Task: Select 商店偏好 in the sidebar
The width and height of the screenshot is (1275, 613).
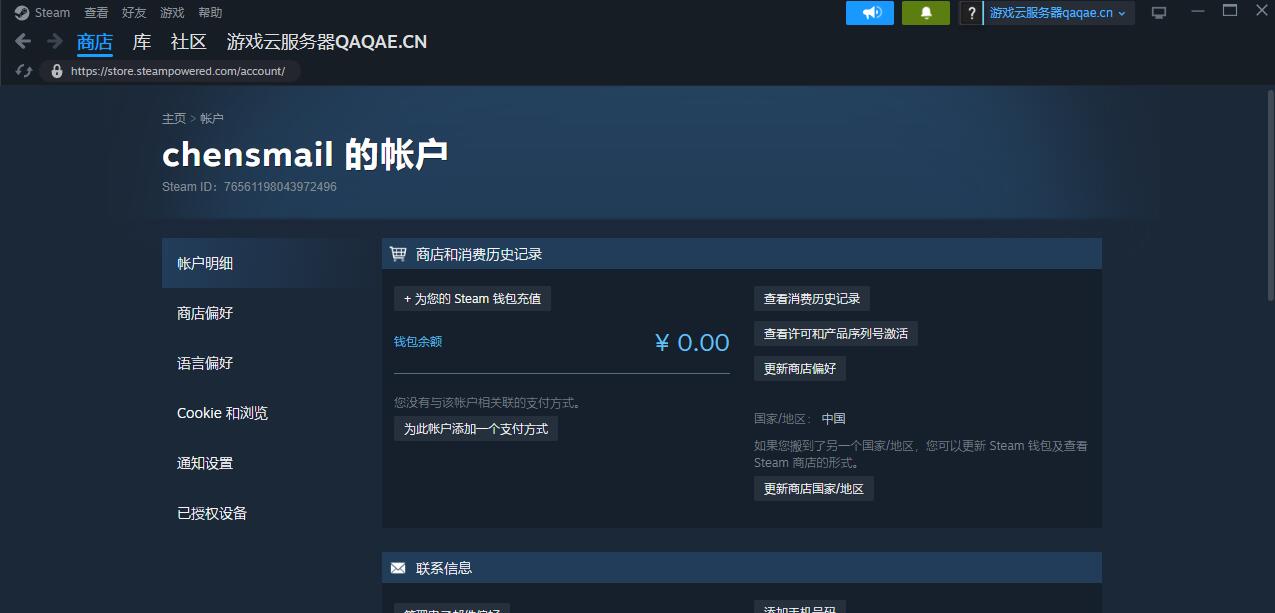Action: pos(268,313)
